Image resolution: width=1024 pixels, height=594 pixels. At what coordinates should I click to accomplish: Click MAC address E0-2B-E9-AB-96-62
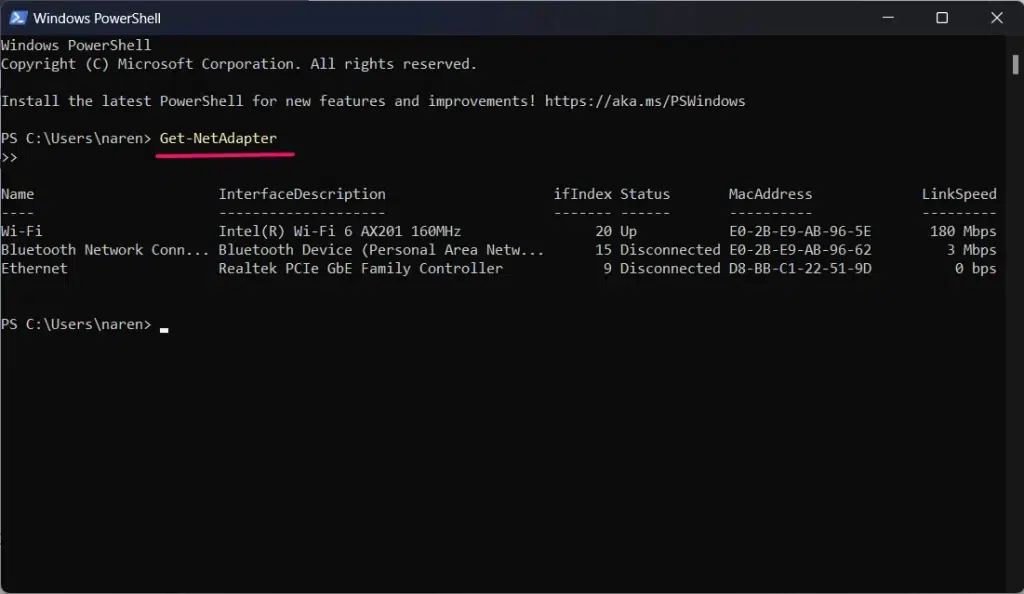800,250
